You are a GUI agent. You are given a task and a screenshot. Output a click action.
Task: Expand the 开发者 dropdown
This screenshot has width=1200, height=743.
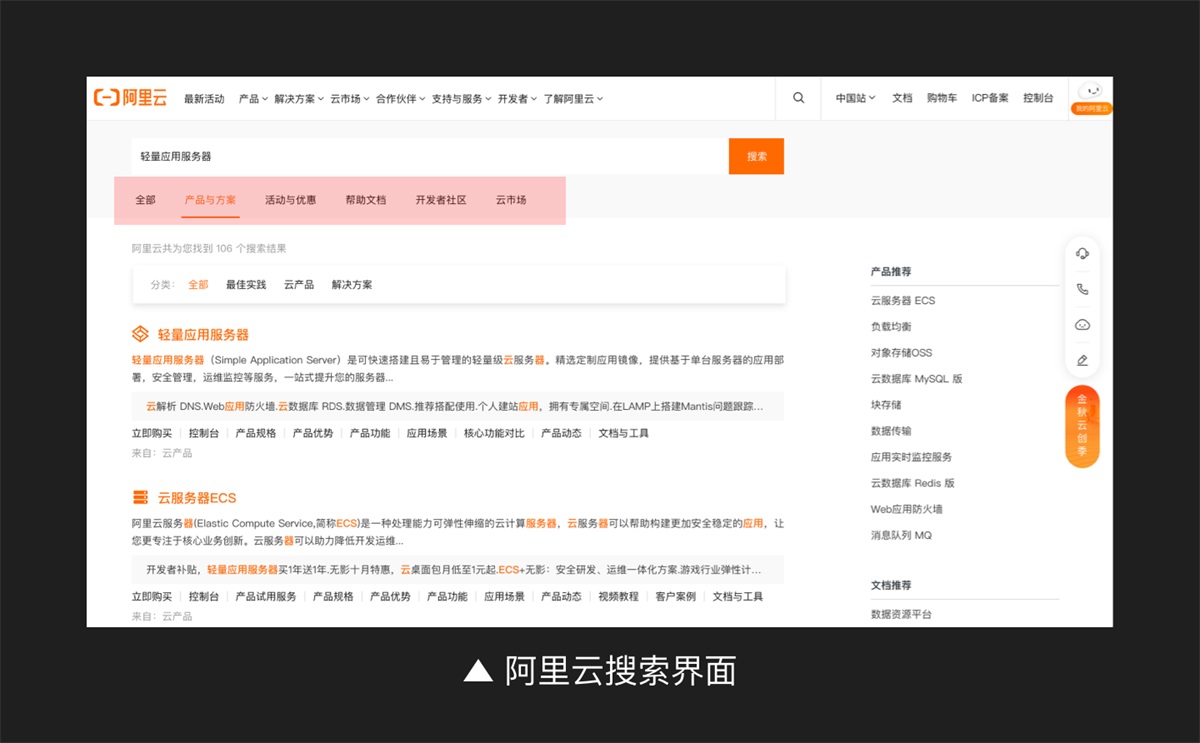[x=517, y=99]
